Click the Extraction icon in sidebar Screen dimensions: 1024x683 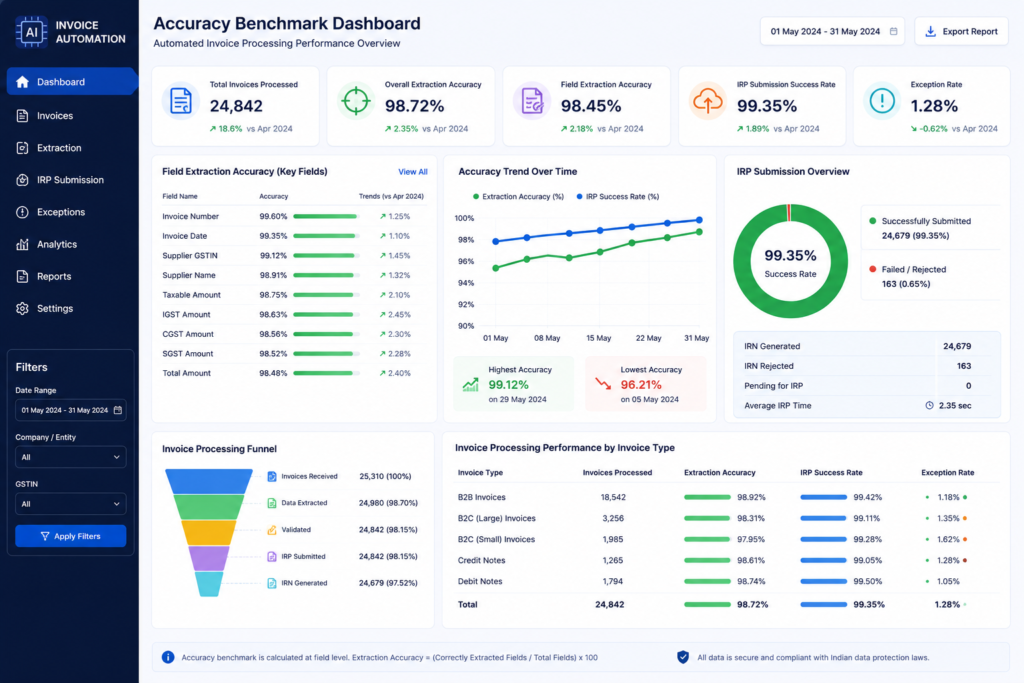[x=22, y=148]
